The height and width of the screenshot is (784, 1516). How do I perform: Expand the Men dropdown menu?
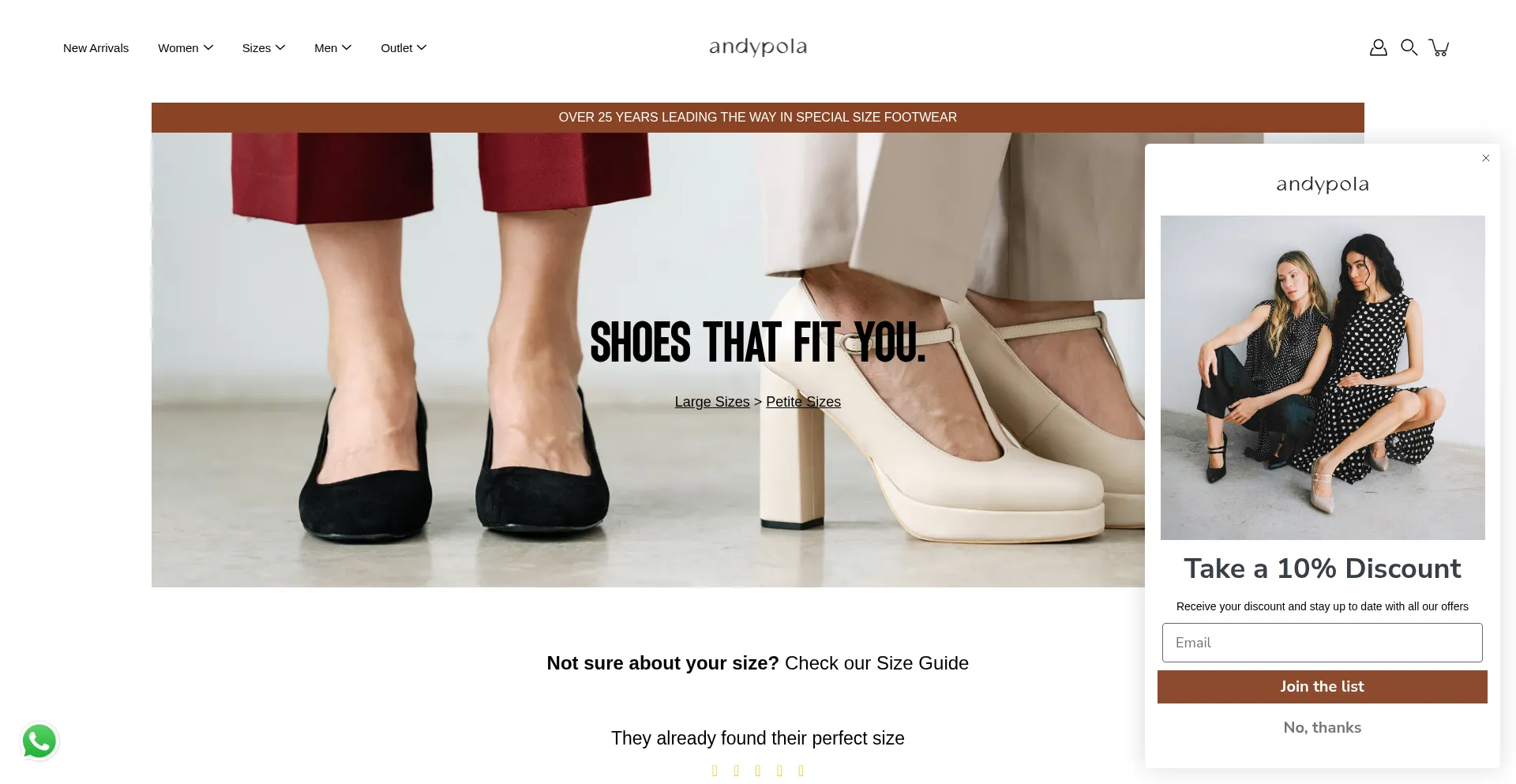[x=333, y=48]
